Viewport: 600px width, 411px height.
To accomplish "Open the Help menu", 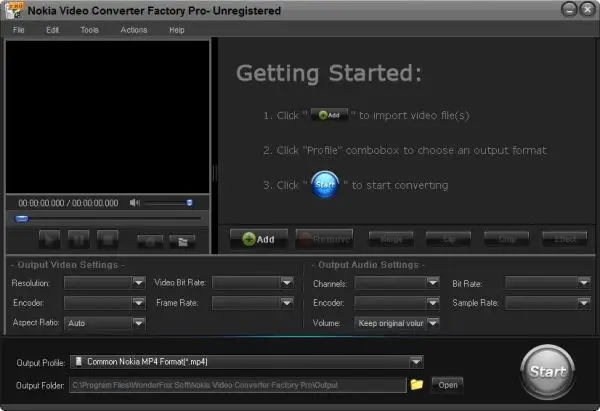I will coord(177,30).
